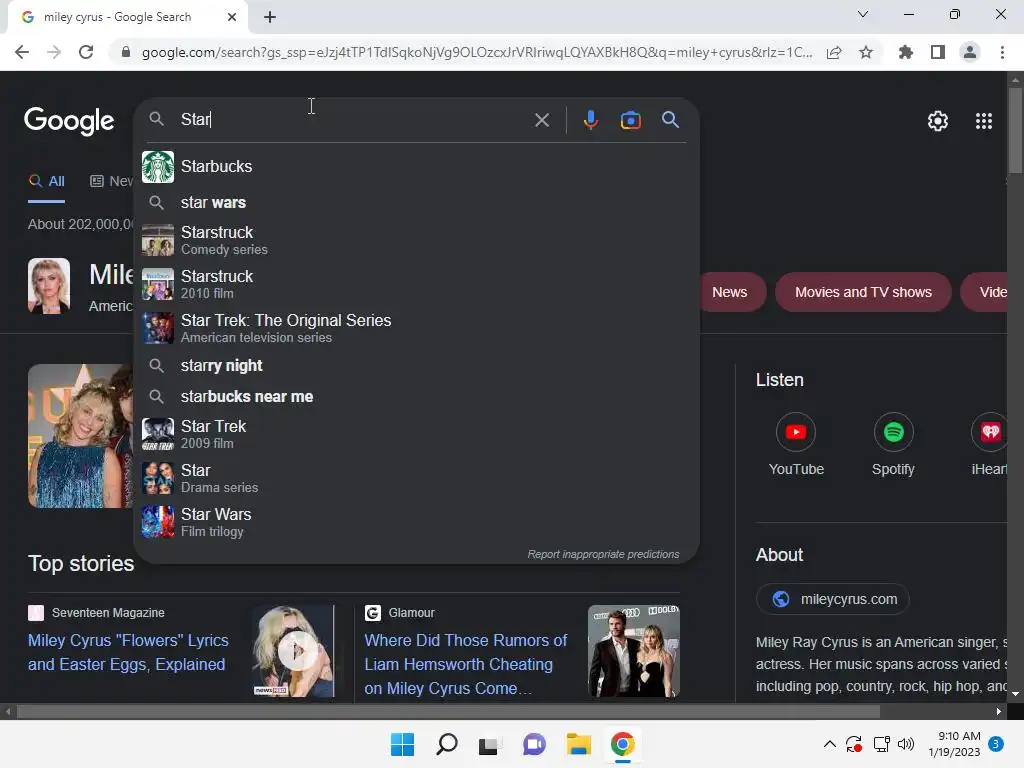Select the Starbucks suggestion
The height and width of the screenshot is (768, 1024).
tap(416, 167)
